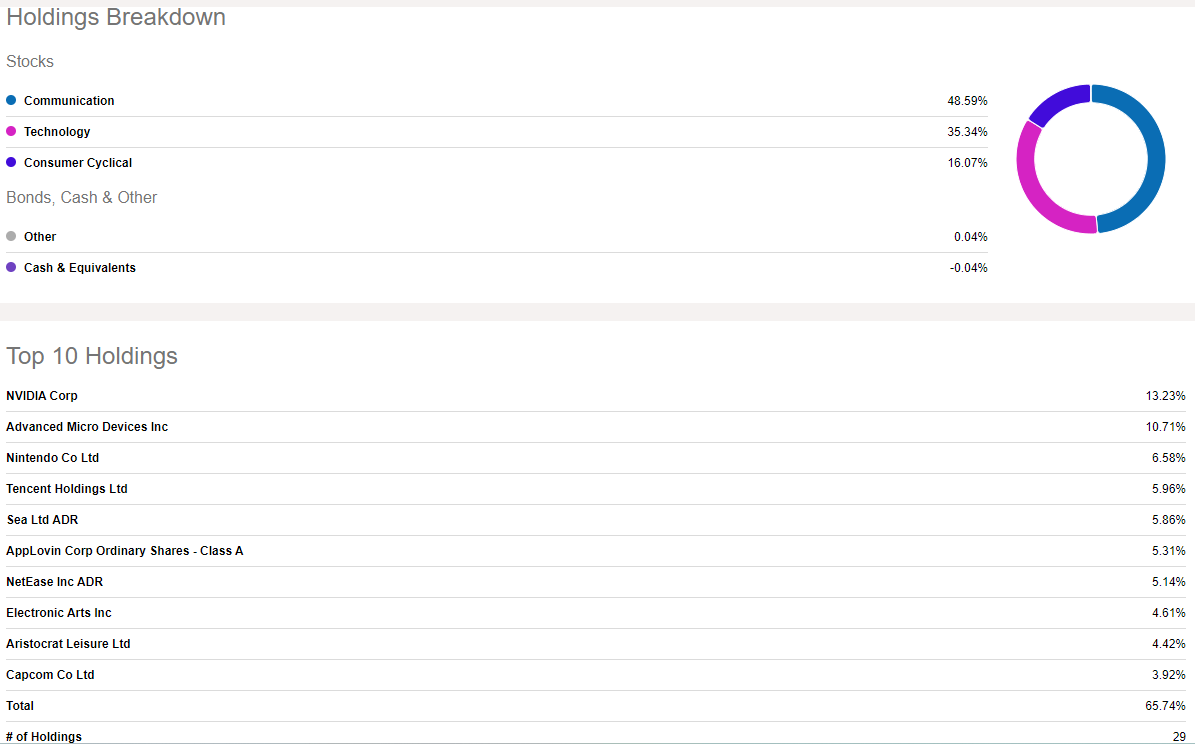Click the NetEase Inc ADR holding
This screenshot has width=1195, height=744.
[x=54, y=582]
